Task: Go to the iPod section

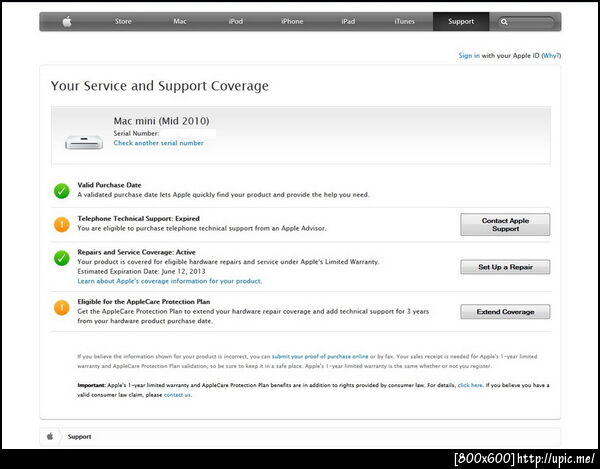Action: click(236, 21)
